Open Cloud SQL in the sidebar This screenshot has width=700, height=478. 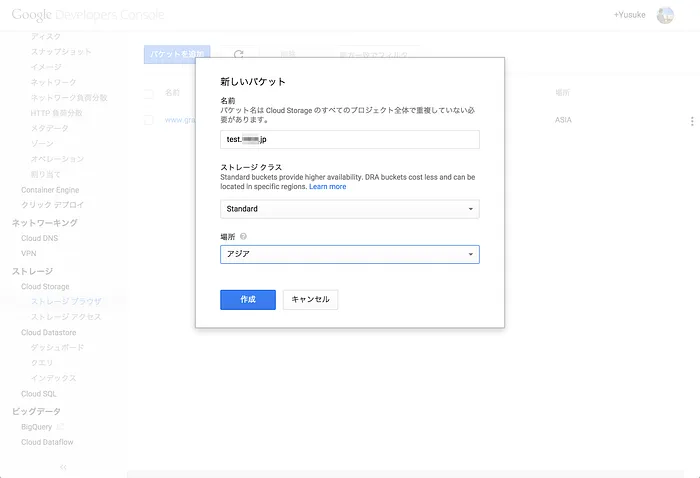click(x=39, y=394)
